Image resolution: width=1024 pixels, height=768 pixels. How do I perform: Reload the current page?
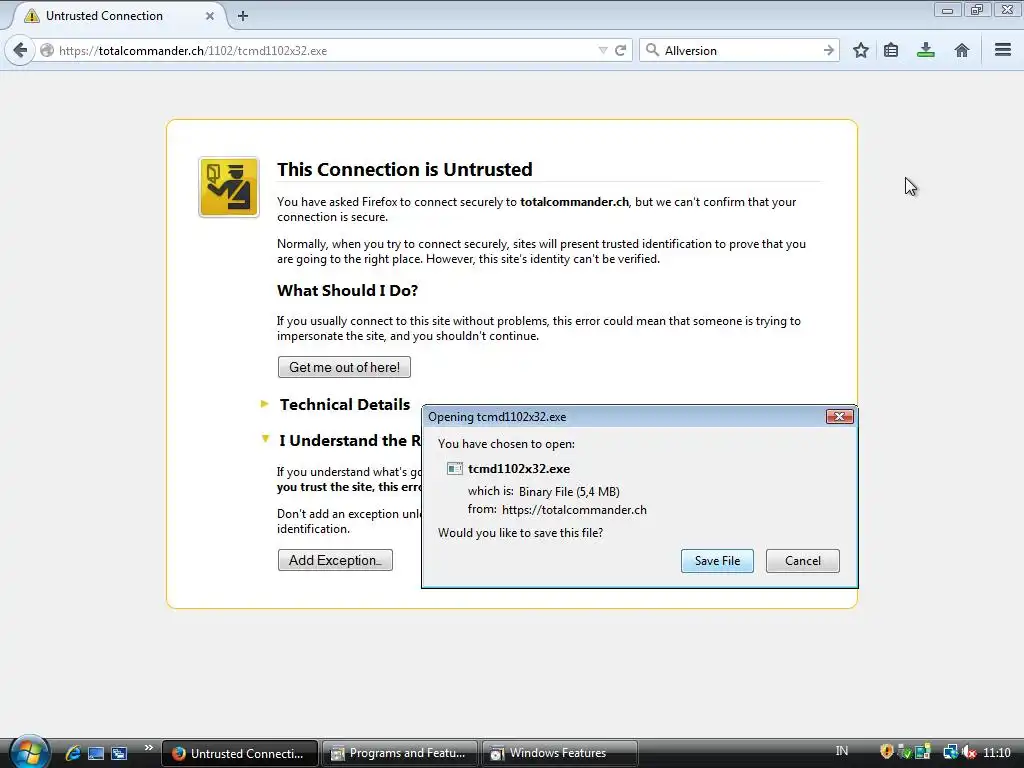(620, 50)
